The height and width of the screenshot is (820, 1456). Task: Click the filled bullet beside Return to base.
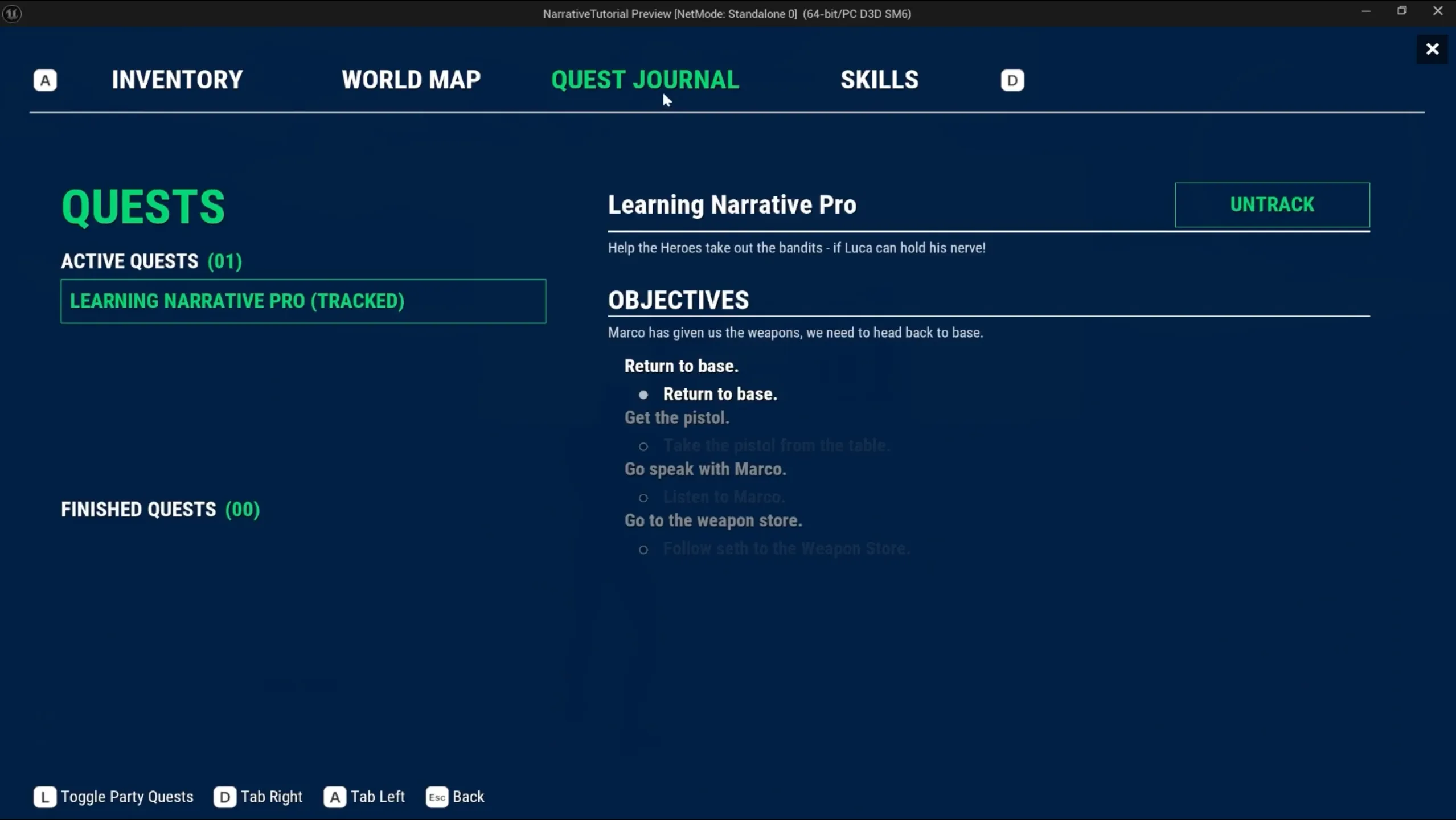tap(643, 395)
